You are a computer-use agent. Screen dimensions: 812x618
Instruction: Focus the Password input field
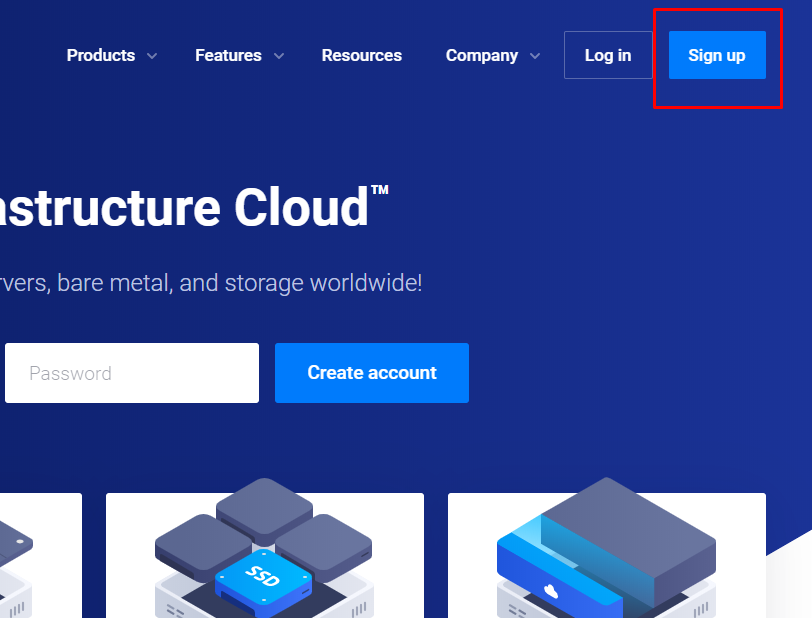tap(132, 373)
